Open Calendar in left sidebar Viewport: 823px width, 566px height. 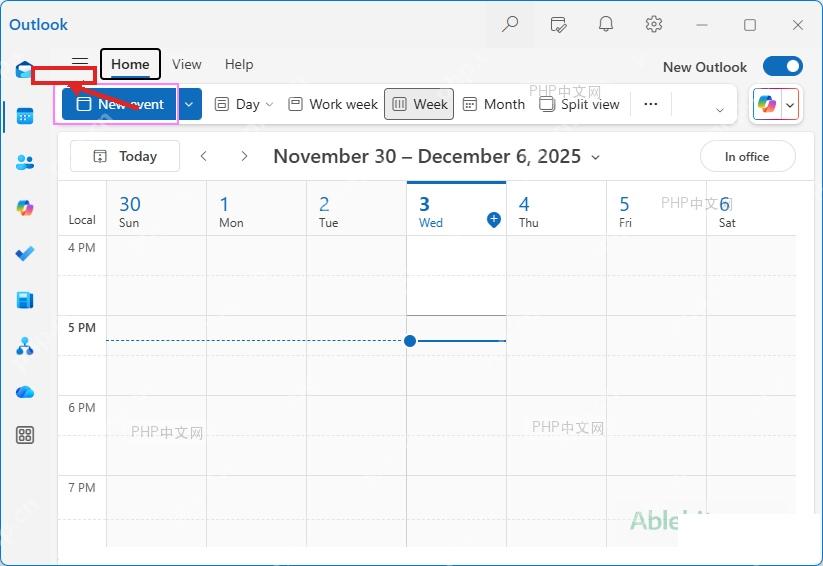point(25,116)
